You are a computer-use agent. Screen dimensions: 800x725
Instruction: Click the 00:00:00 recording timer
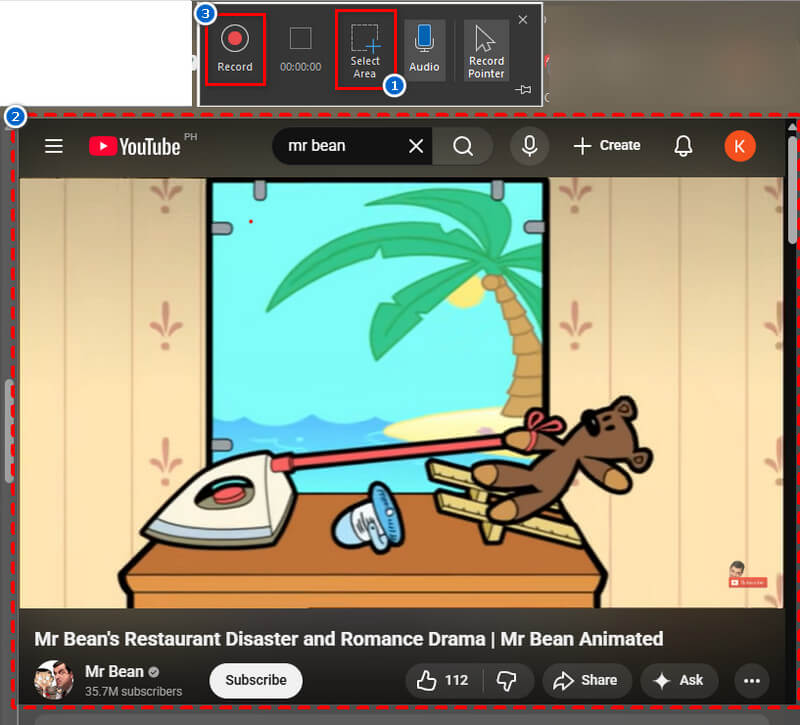coord(301,67)
